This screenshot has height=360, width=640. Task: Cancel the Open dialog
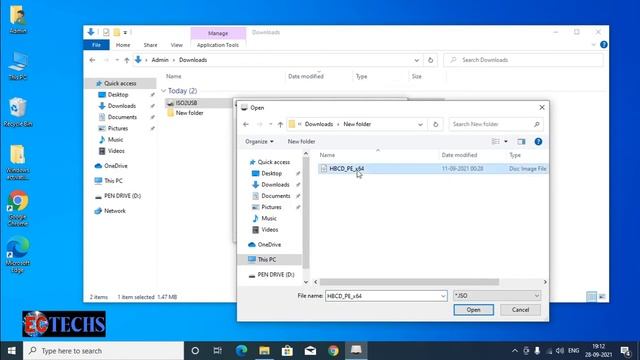pyautogui.click(x=520, y=310)
